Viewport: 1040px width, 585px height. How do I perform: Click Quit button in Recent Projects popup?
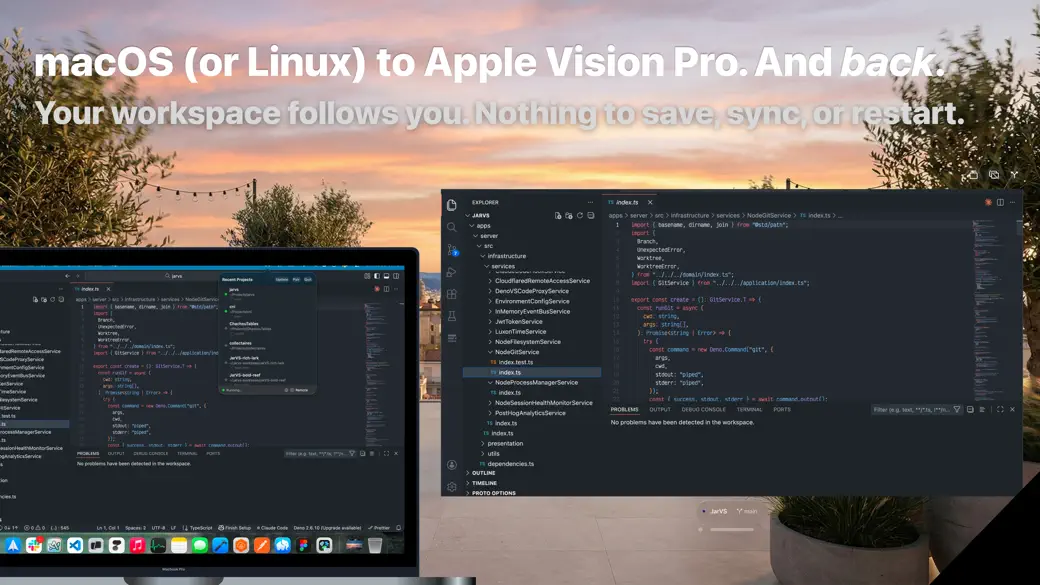pyautogui.click(x=308, y=280)
